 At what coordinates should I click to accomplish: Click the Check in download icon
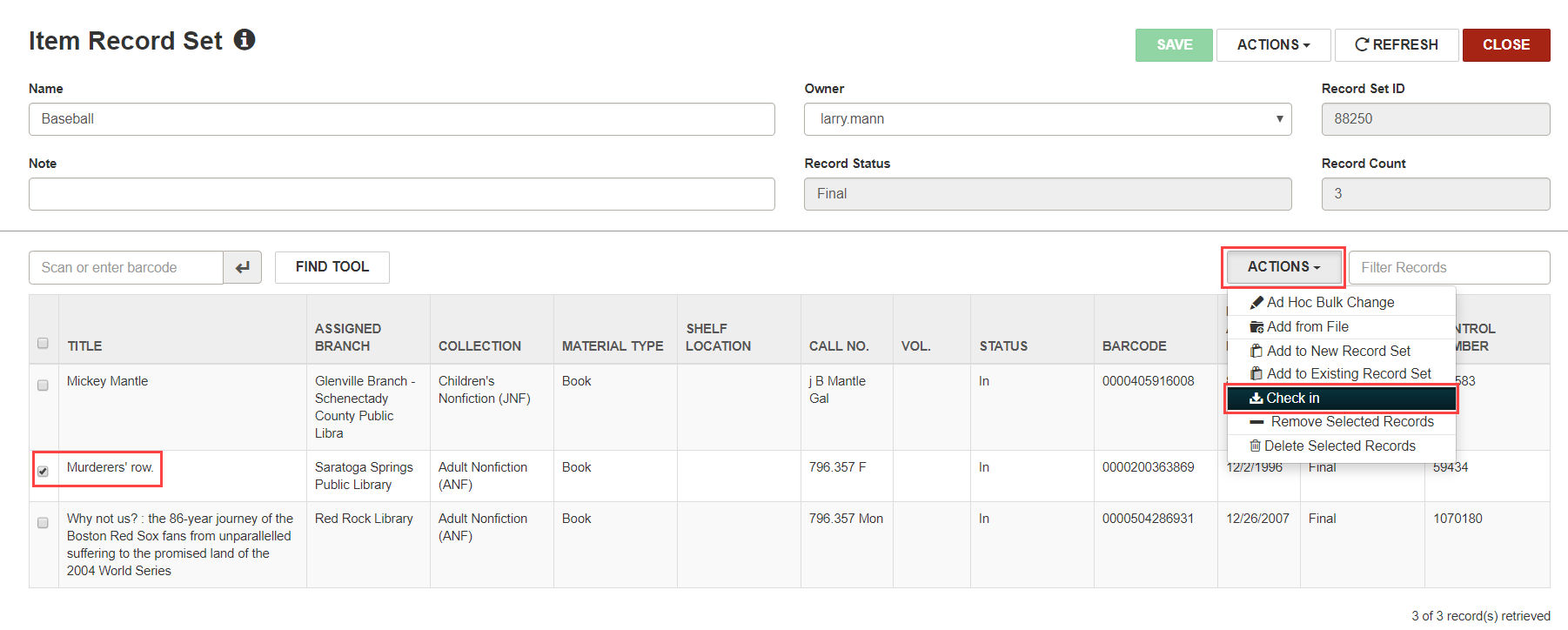click(1256, 398)
